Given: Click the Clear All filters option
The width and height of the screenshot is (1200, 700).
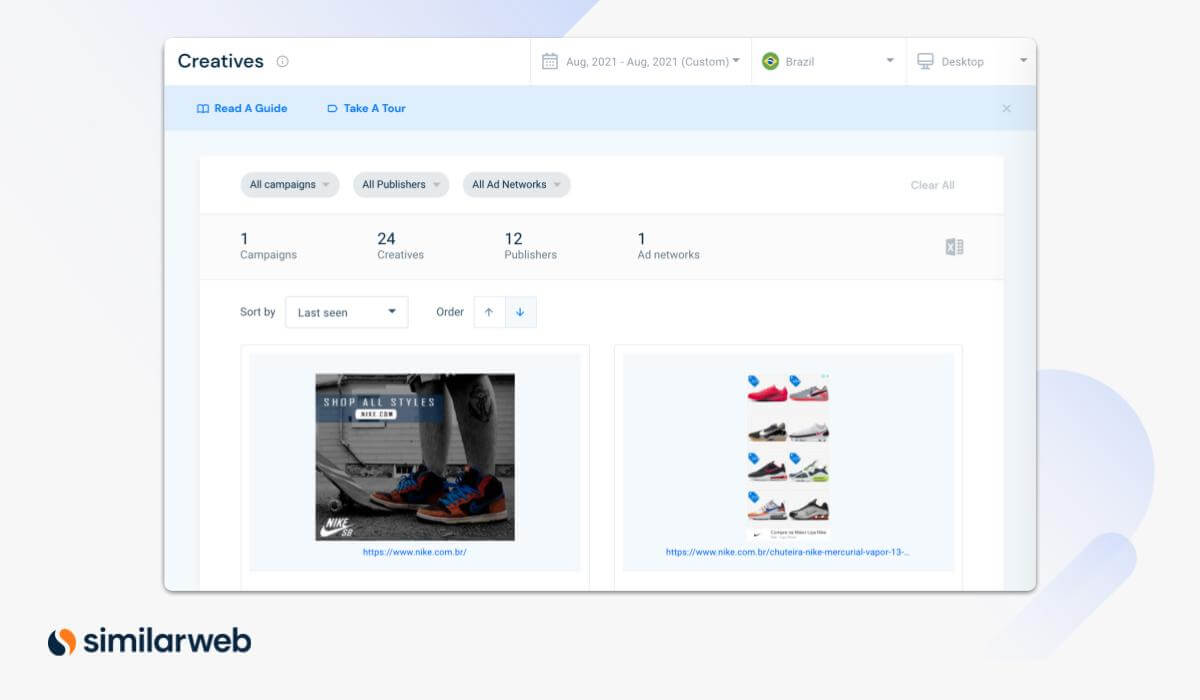Looking at the screenshot, I should [x=932, y=184].
